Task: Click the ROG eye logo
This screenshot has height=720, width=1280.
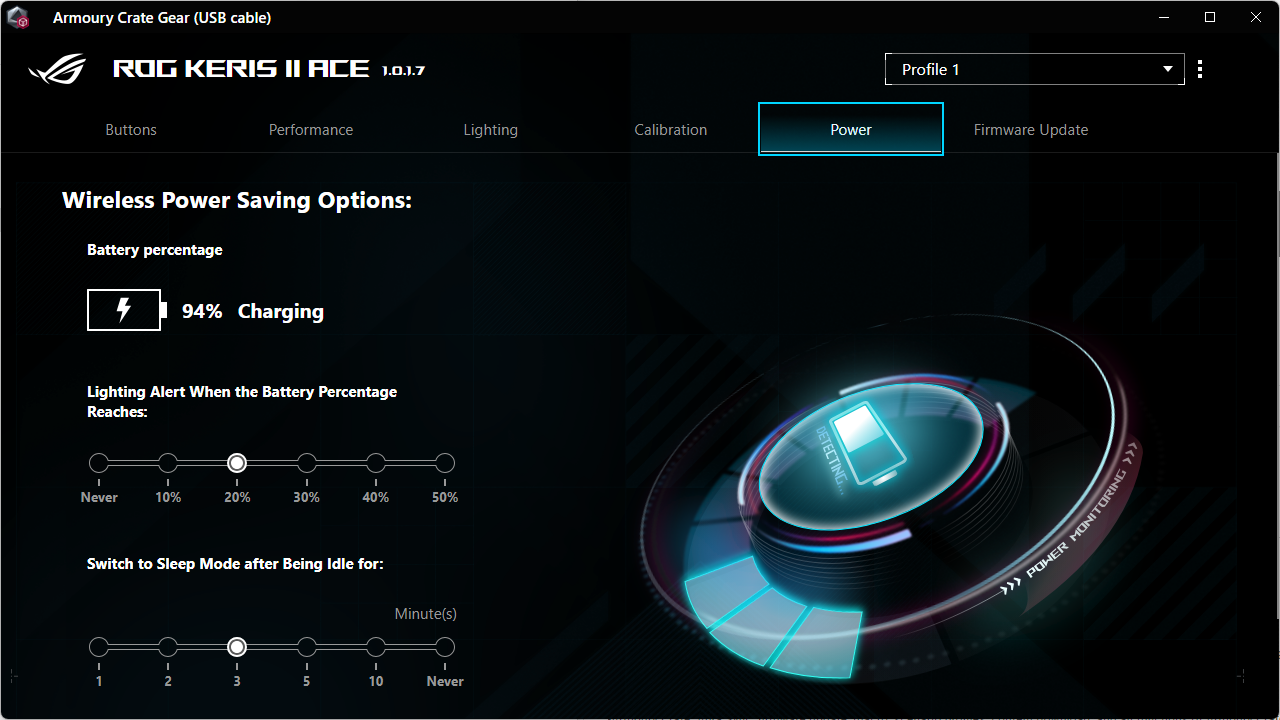Action: (58, 69)
